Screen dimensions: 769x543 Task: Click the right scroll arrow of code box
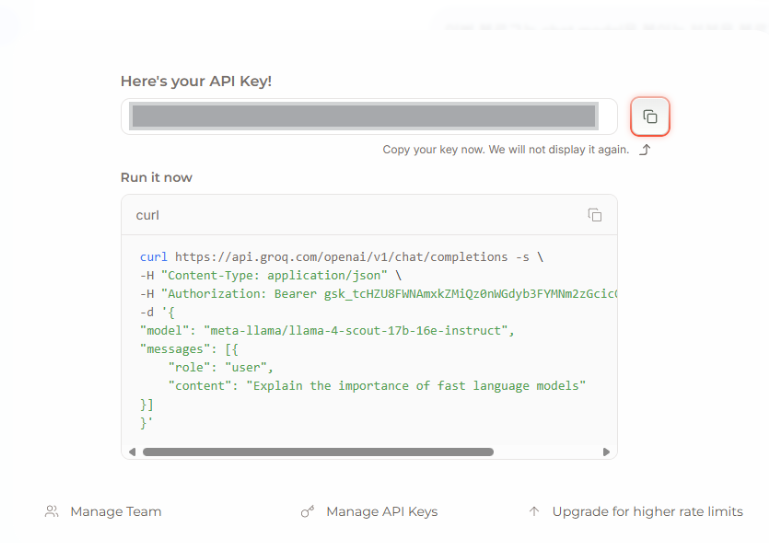(606, 452)
